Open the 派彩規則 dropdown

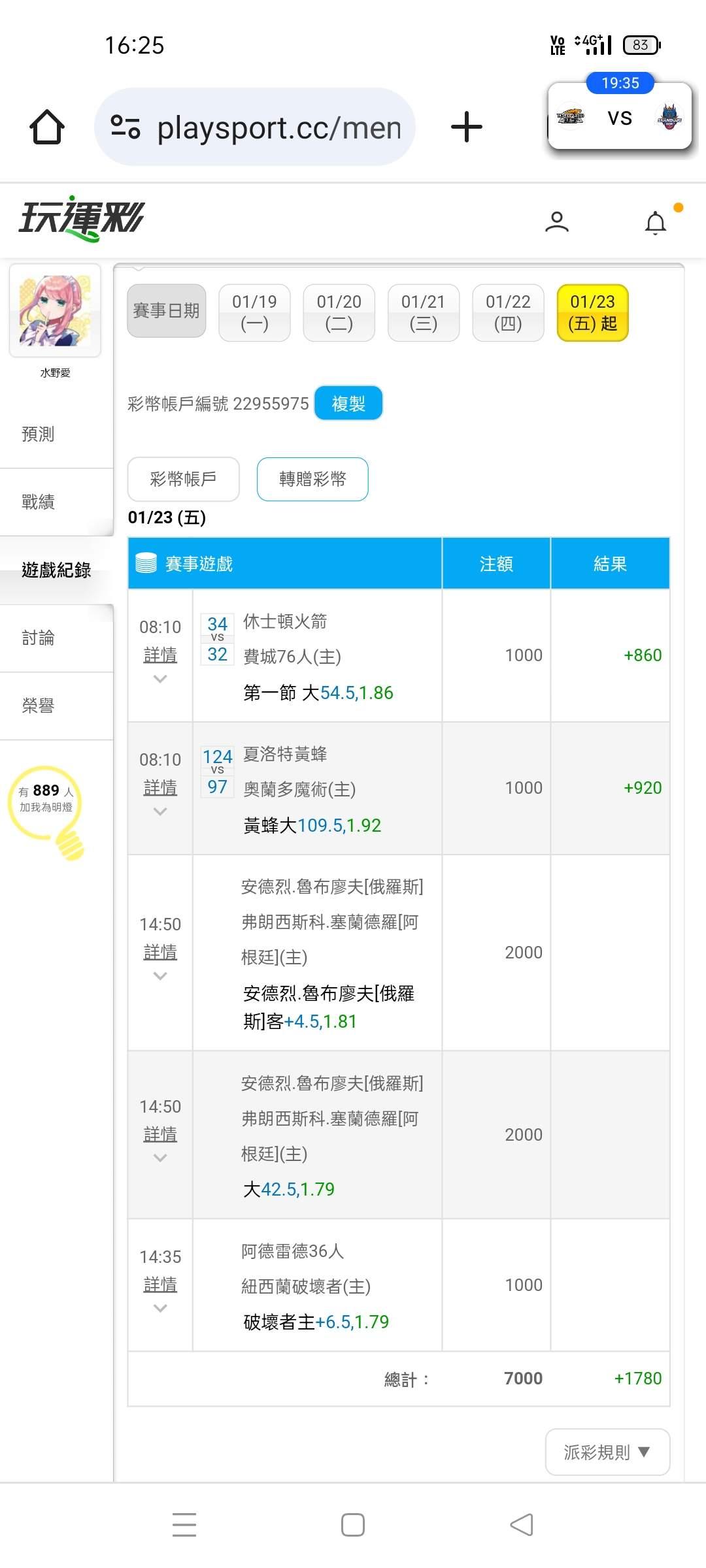pos(607,1452)
